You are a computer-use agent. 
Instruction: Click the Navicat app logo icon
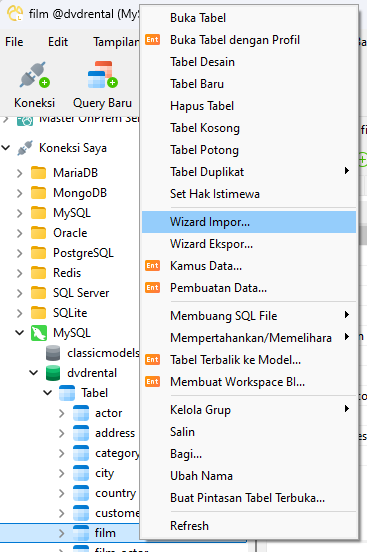(15, 13)
